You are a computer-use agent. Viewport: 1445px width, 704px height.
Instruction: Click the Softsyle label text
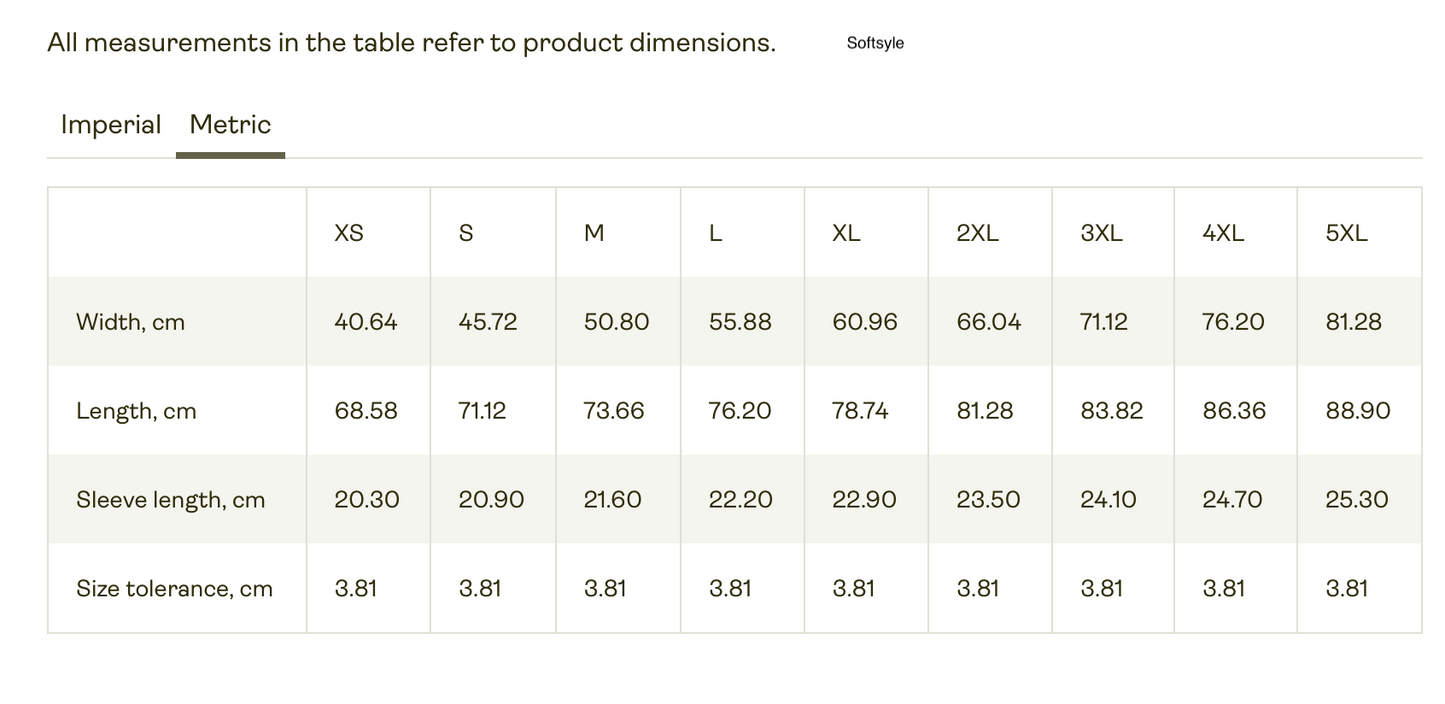tap(875, 43)
